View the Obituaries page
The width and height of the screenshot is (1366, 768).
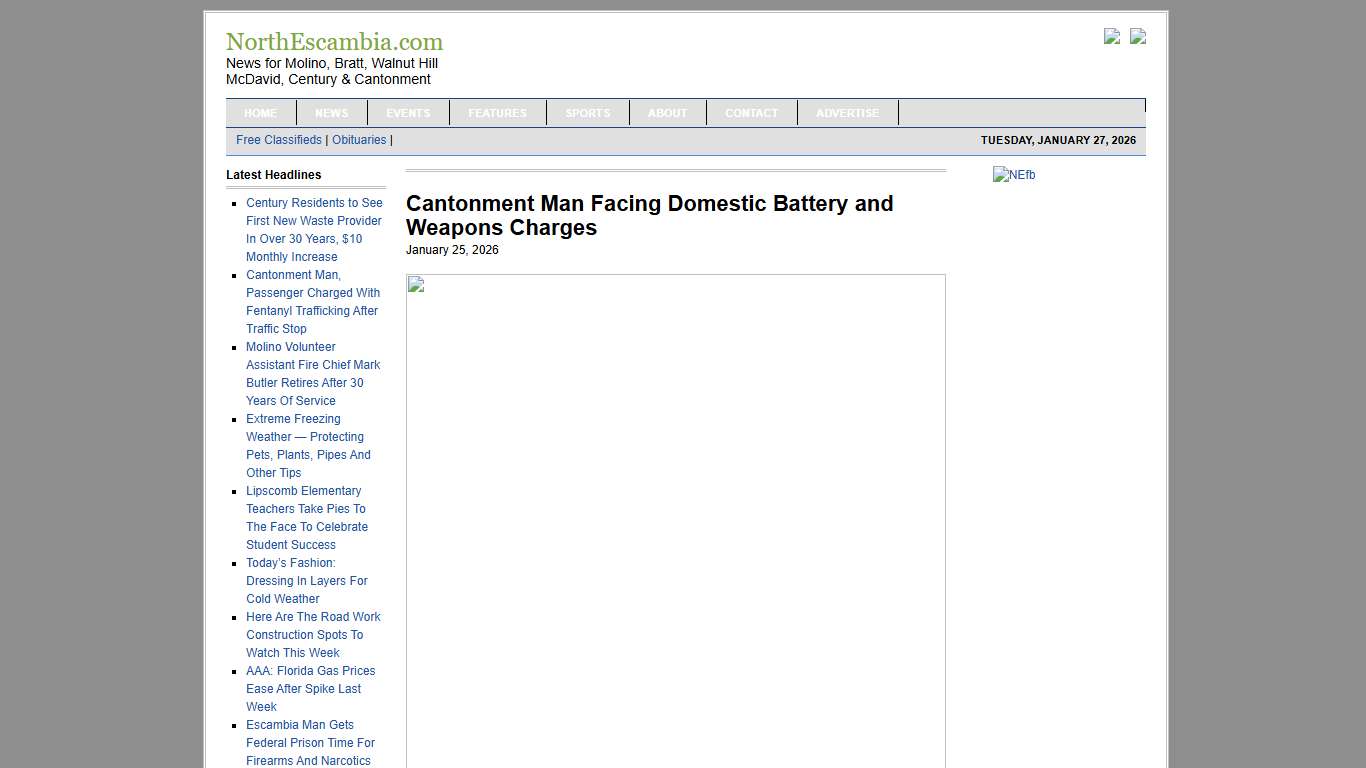(359, 140)
